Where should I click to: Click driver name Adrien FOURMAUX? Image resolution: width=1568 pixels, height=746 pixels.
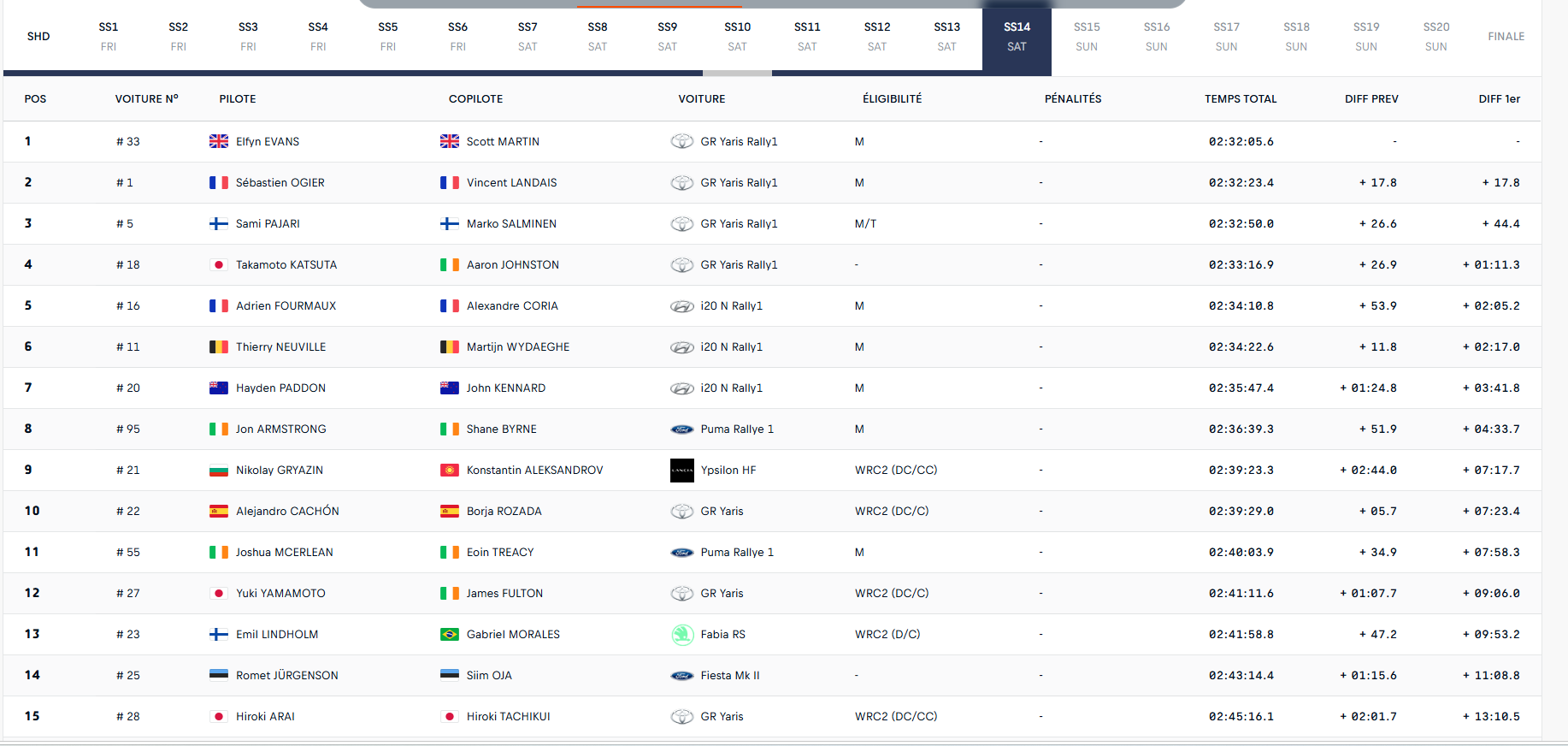[286, 306]
